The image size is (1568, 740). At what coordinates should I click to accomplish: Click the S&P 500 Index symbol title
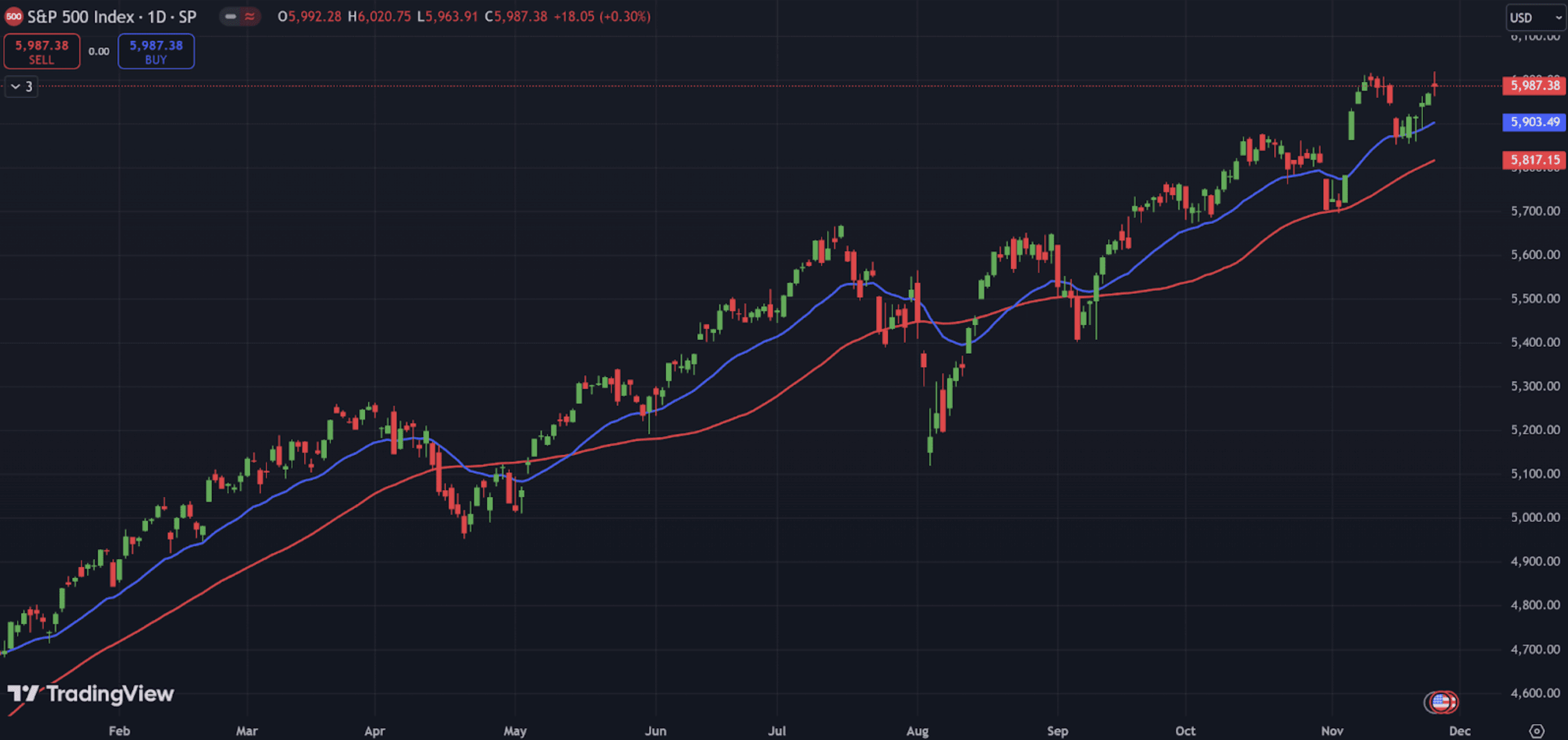click(x=111, y=16)
